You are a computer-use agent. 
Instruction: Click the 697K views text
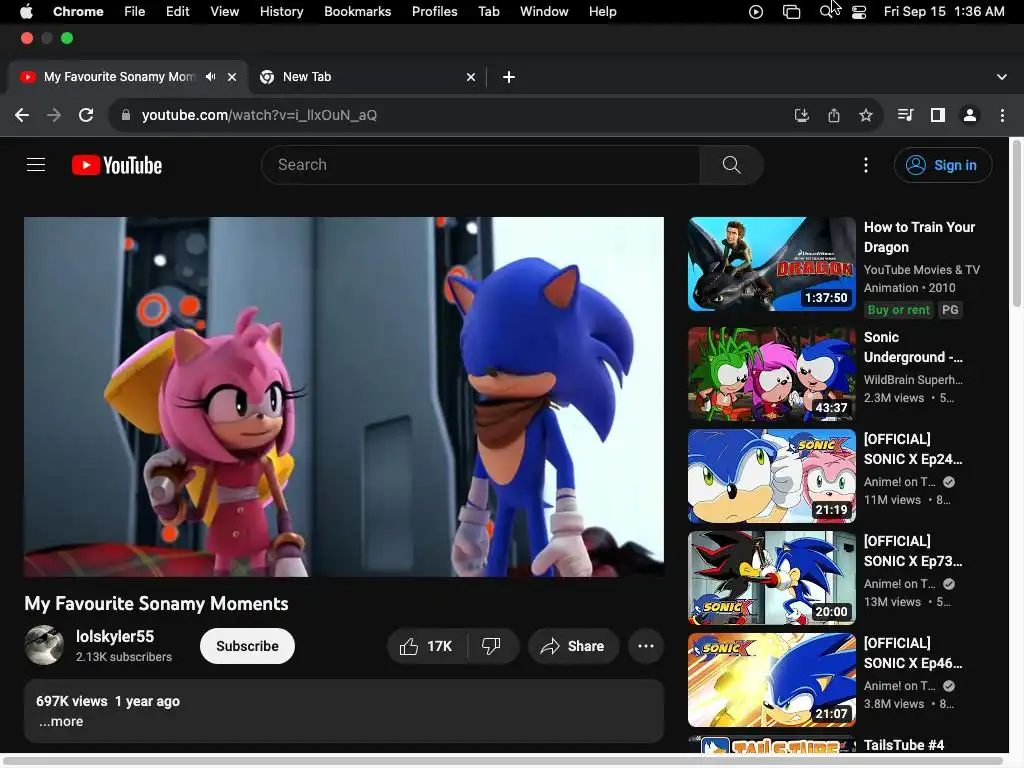[72, 701]
